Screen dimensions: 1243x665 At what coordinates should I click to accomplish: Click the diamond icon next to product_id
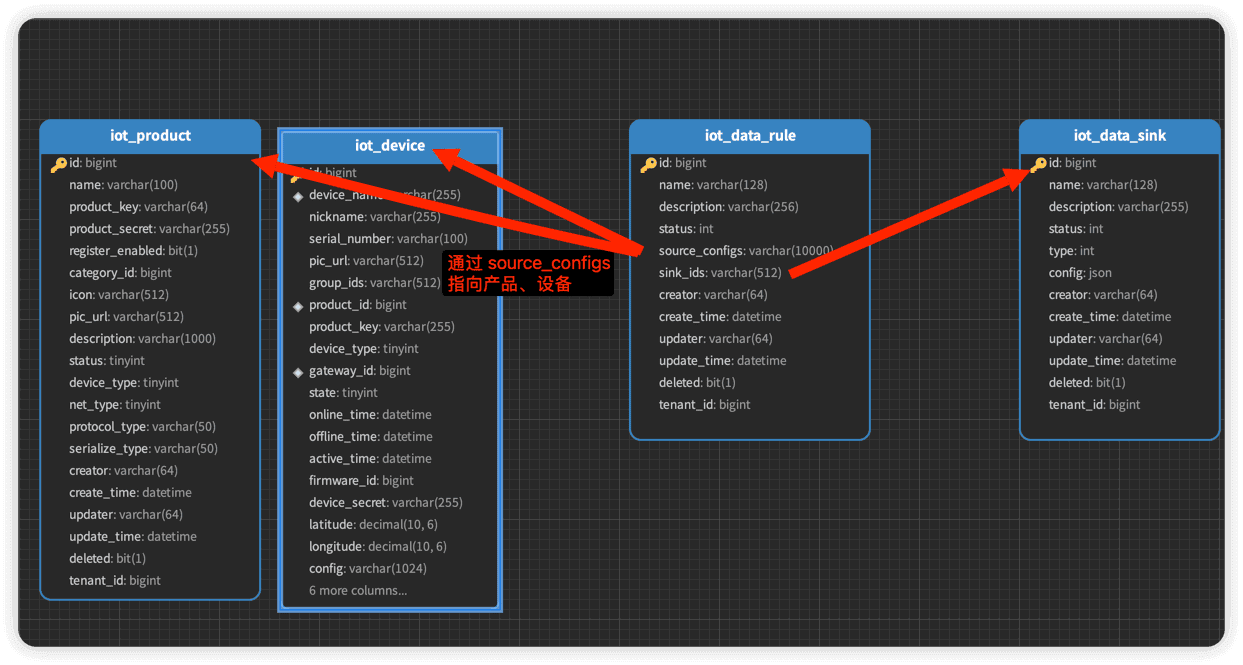point(298,306)
